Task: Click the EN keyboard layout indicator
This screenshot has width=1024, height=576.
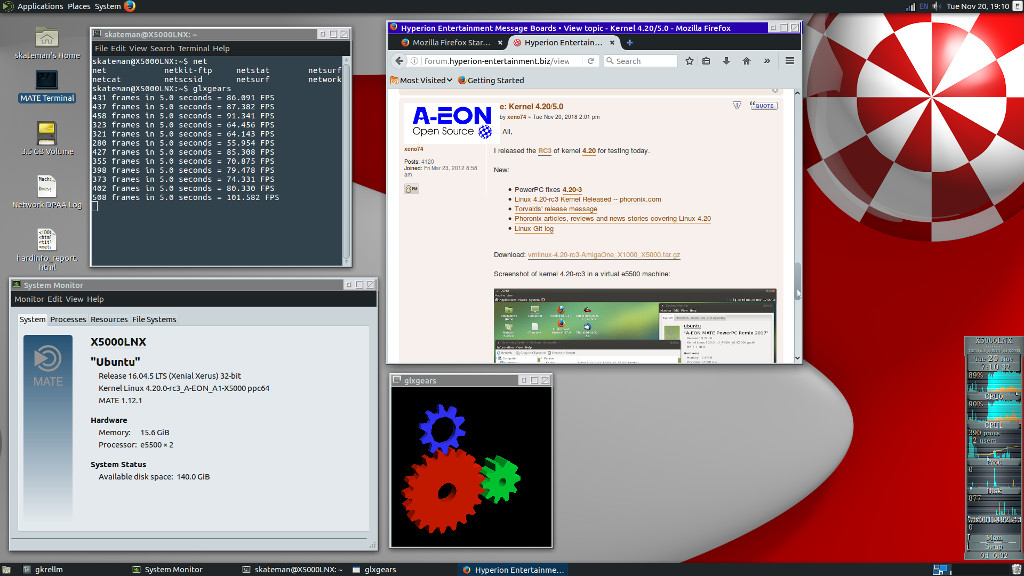Action: [923, 7]
